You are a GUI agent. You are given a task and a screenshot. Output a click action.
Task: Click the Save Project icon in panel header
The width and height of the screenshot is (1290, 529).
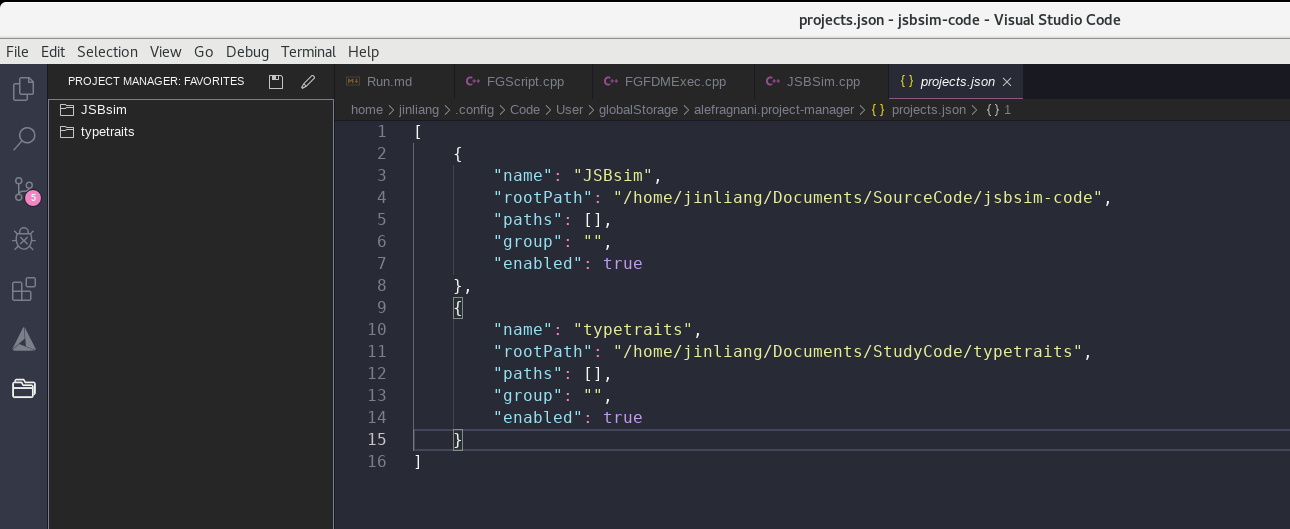(276, 81)
